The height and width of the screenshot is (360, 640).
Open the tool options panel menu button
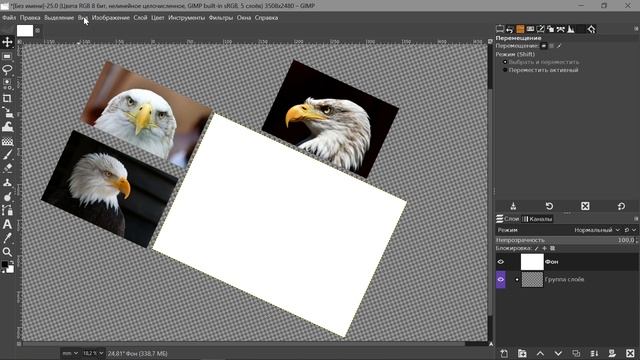coord(636,29)
